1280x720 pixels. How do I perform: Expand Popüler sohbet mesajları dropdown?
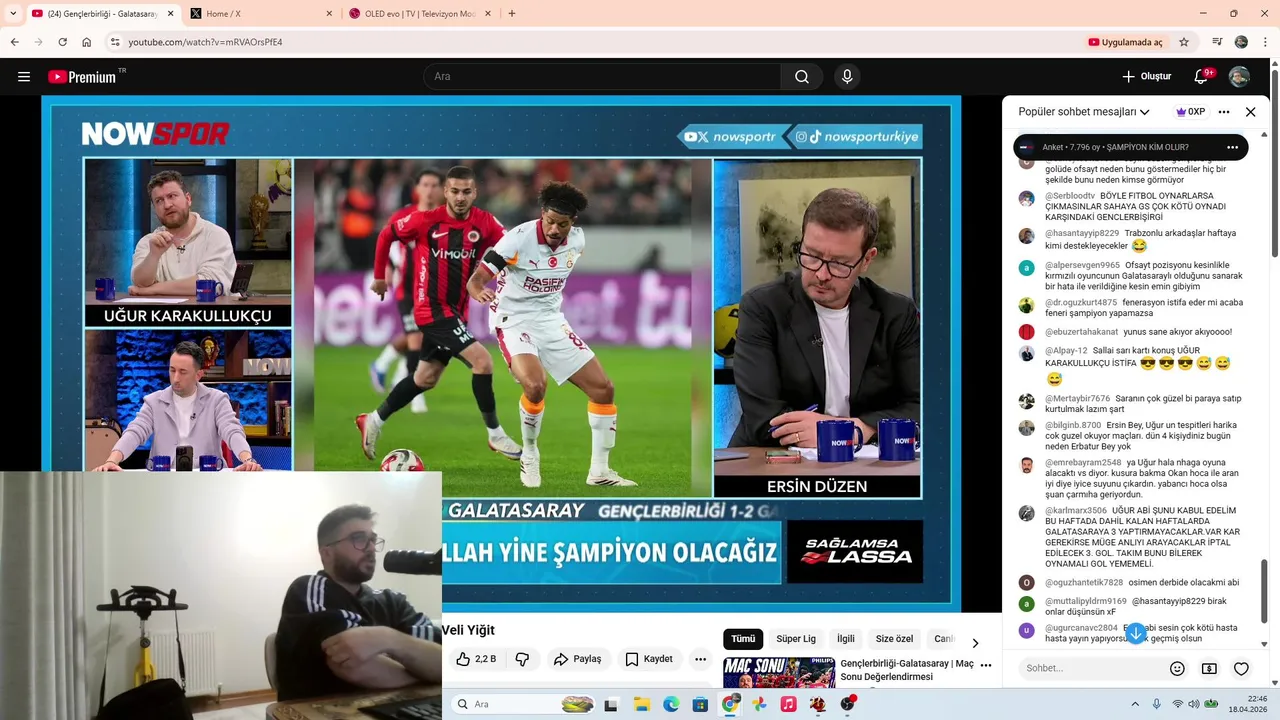1084,112
